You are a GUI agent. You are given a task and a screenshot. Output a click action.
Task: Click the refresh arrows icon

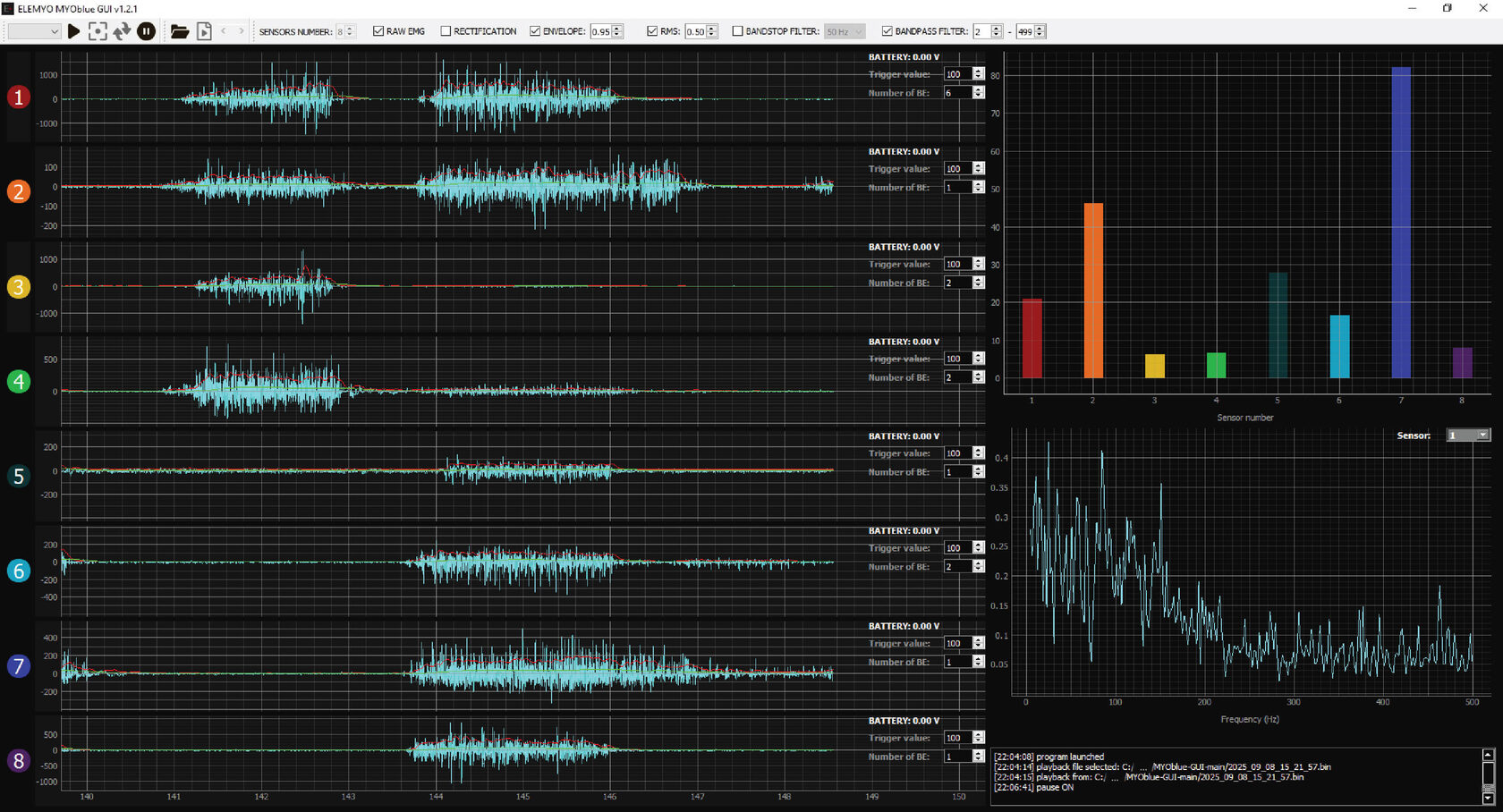point(122,31)
